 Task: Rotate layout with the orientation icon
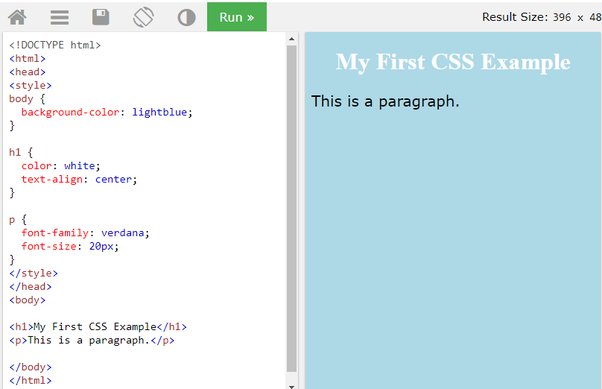point(143,17)
